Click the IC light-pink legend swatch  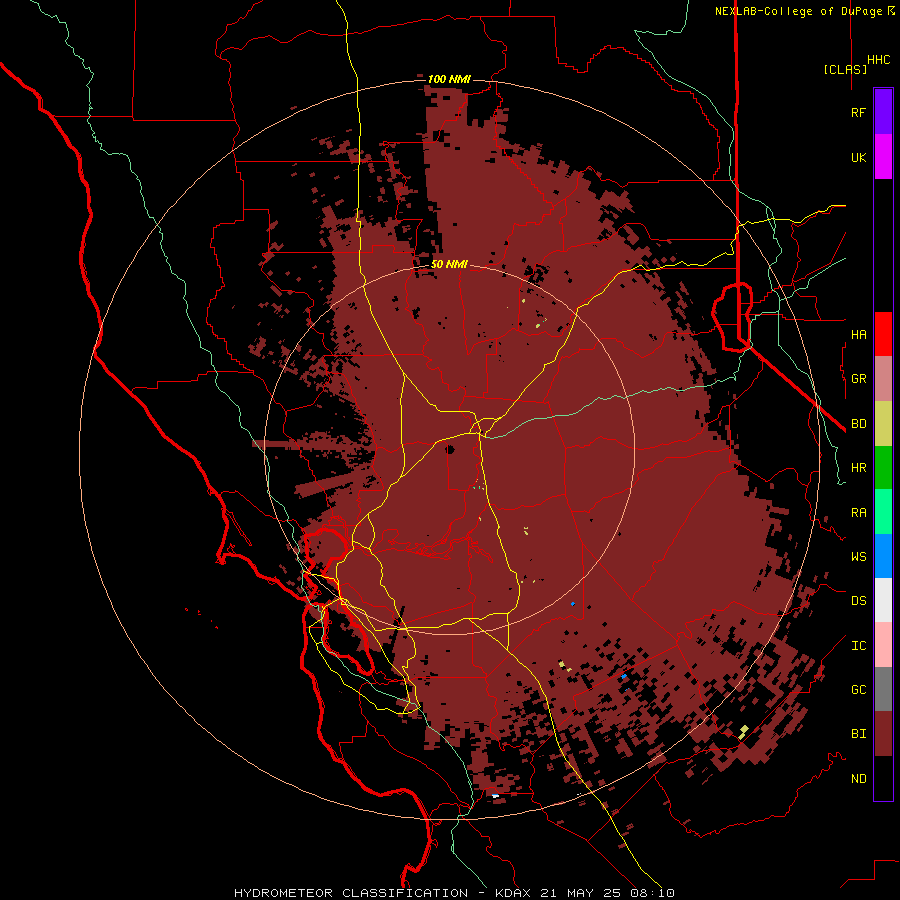[x=883, y=645]
